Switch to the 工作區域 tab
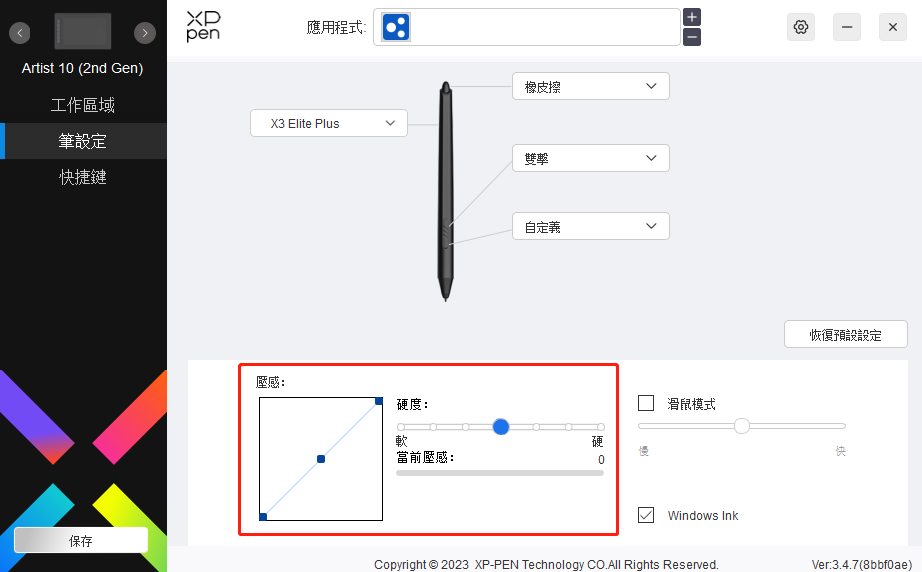Image resolution: width=922 pixels, height=572 pixels. (83, 105)
